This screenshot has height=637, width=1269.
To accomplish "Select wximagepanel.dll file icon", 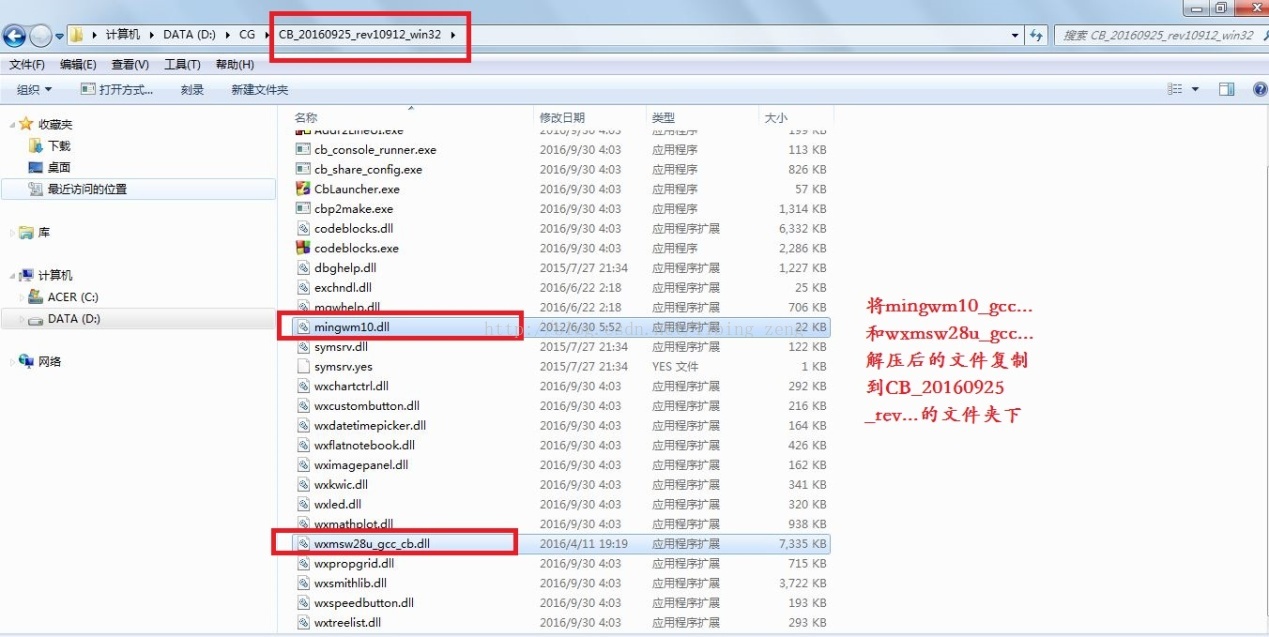I will [304, 465].
